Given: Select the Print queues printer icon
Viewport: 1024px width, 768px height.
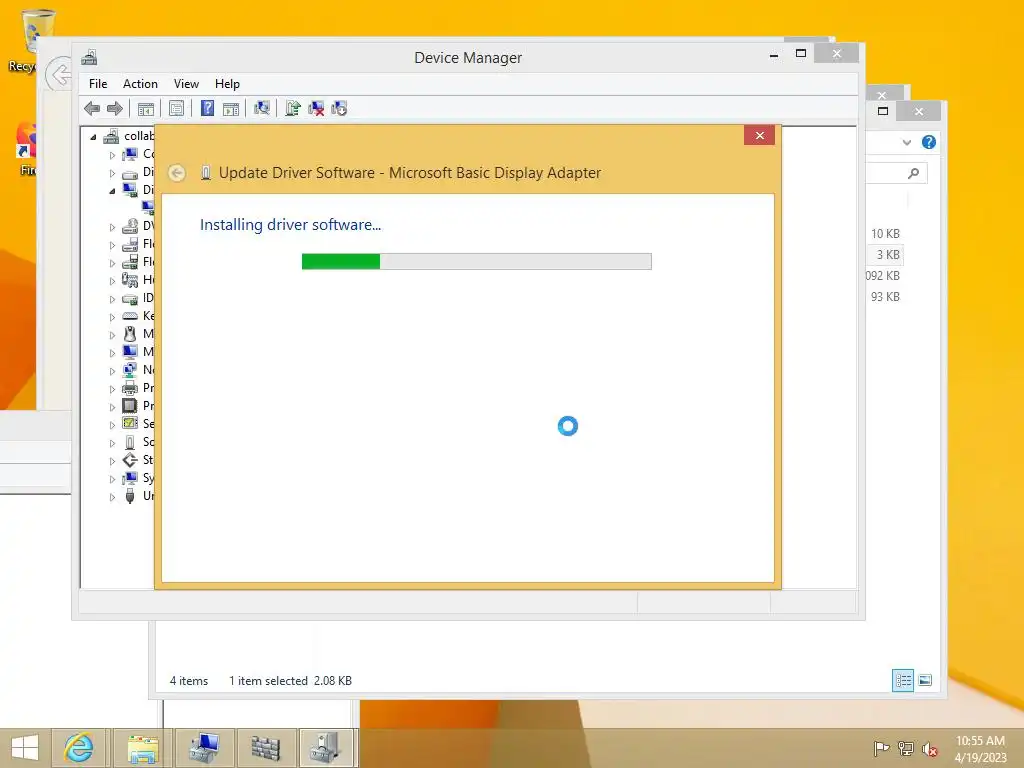Looking at the screenshot, I should click(130, 388).
